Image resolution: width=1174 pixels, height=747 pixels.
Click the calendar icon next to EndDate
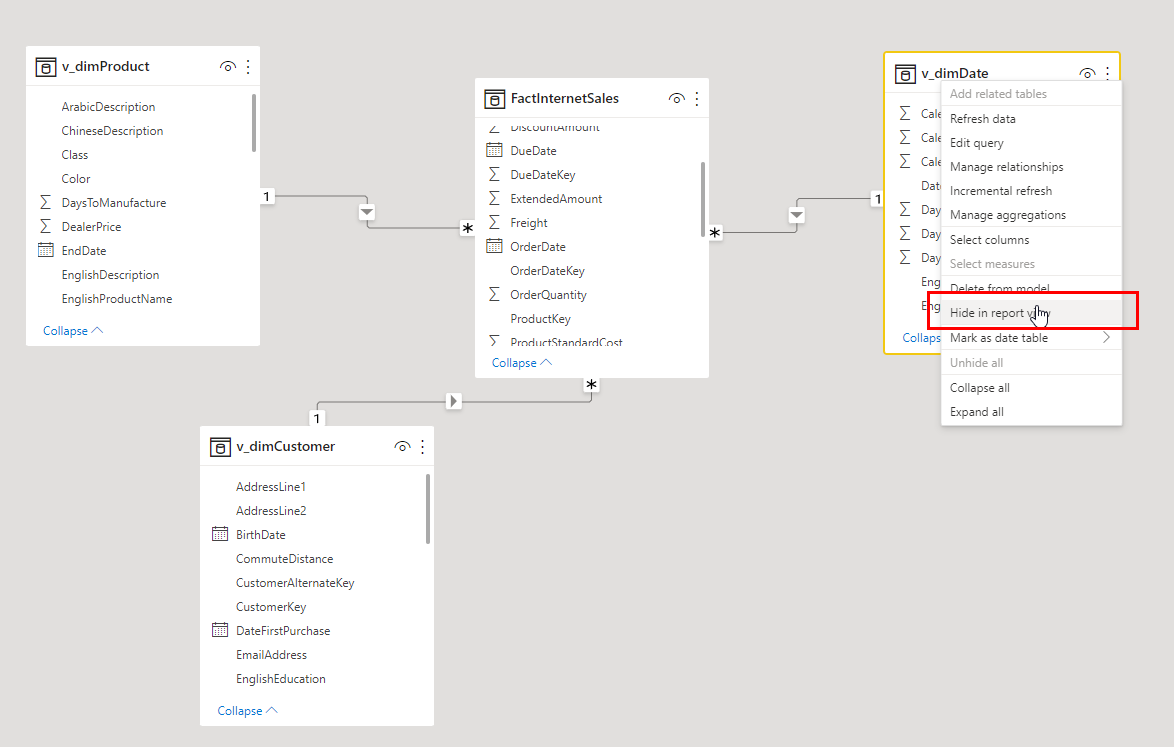(48, 250)
